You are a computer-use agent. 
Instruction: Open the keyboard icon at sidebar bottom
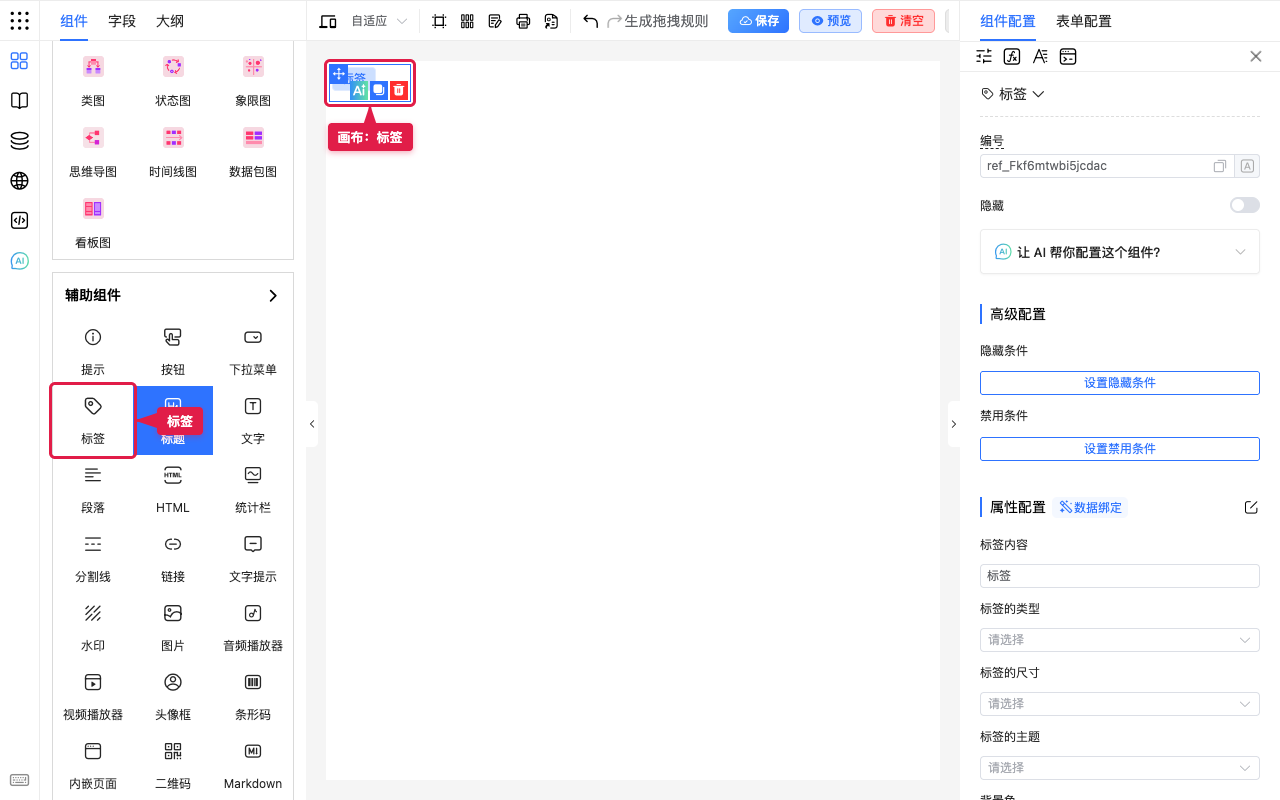(19, 780)
